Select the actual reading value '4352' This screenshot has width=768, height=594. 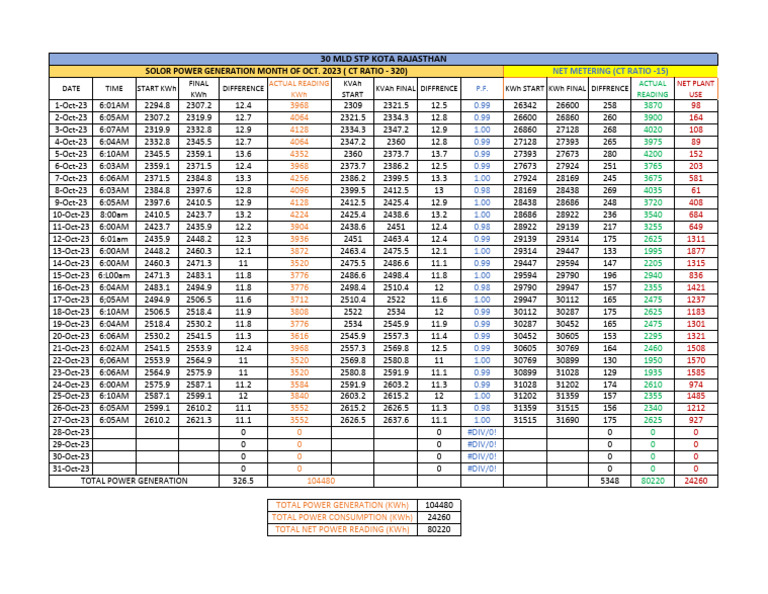tap(299, 154)
